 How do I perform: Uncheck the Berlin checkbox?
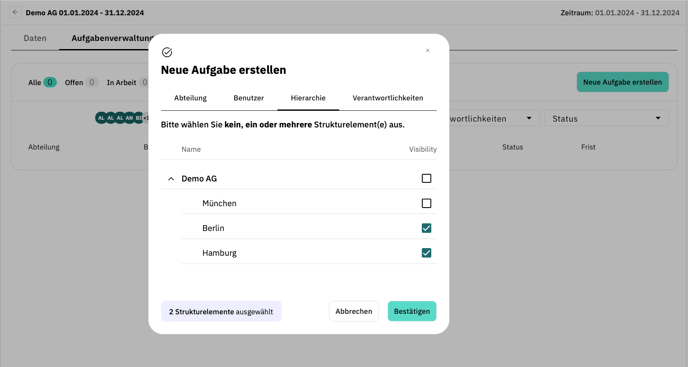426,228
